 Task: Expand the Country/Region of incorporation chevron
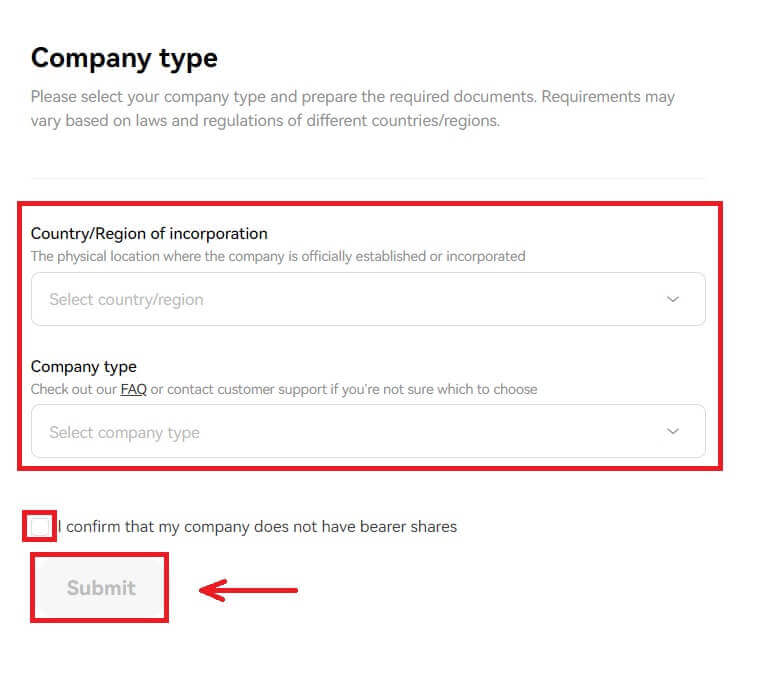(673, 299)
